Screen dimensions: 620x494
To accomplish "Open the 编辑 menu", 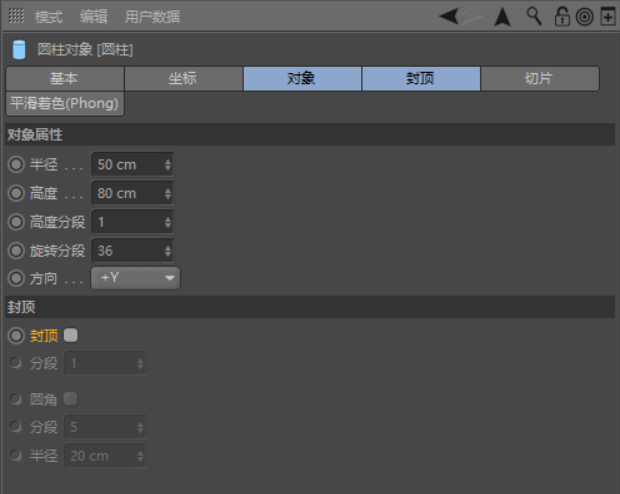I will pyautogui.click(x=93, y=17).
